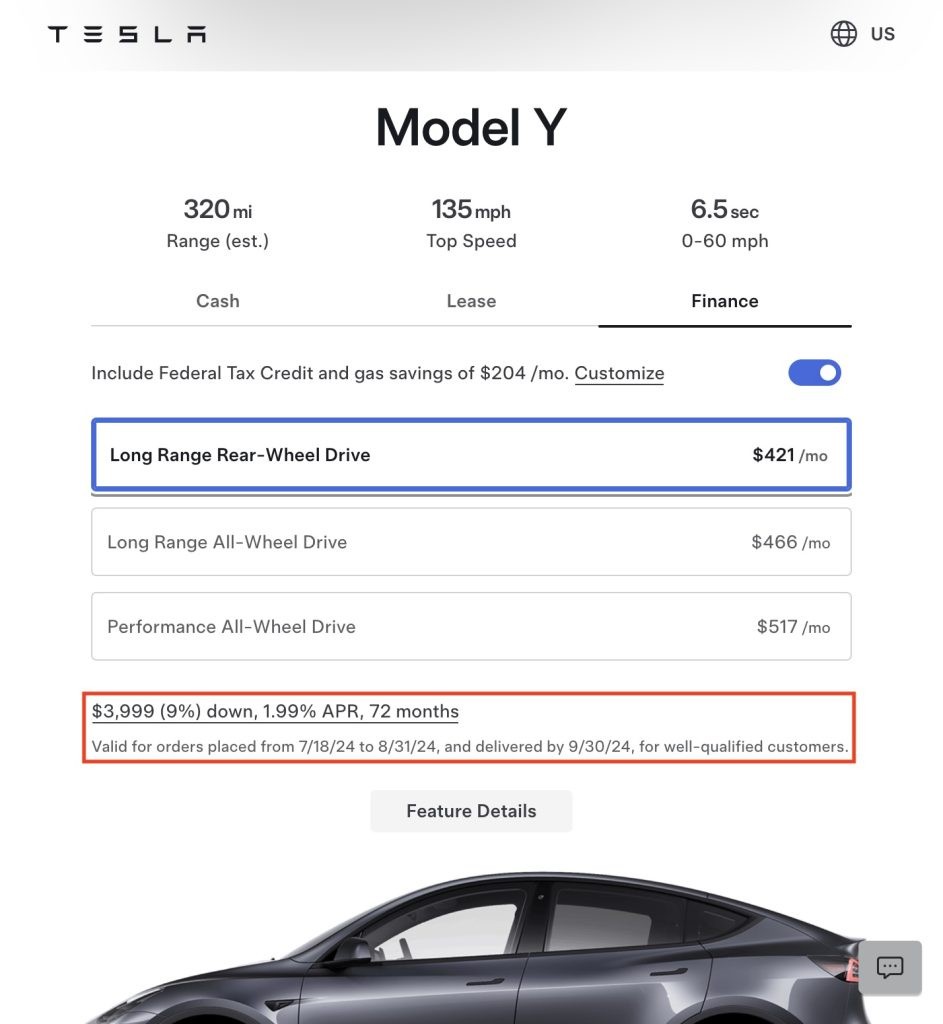Click the 135 mph top speed stat
Image resolution: width=943 pixels, height=1024 pixels.
pyautogui.click(x=471, y=223)
